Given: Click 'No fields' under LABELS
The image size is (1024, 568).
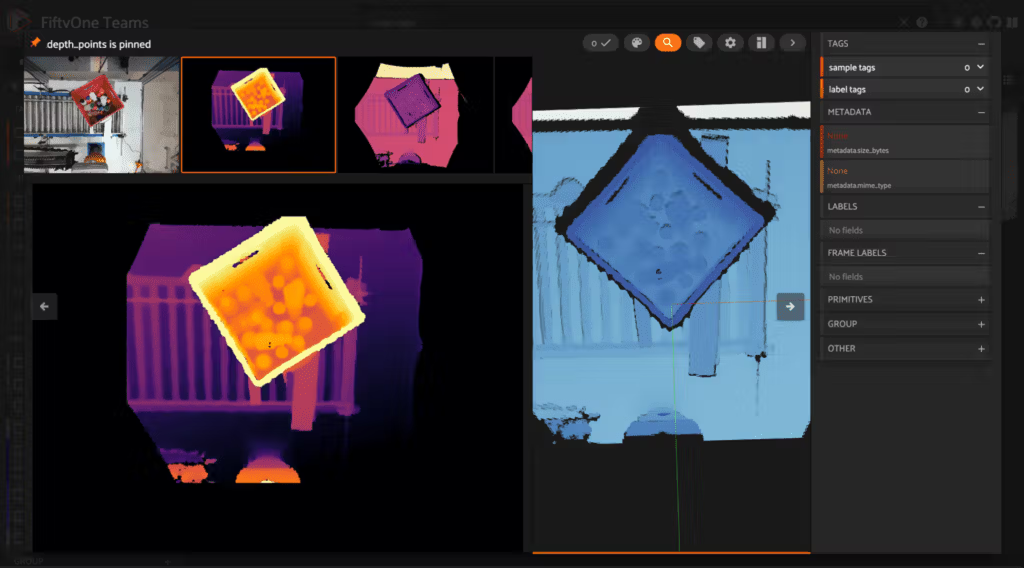Looking at the screenshot, I should point(846,230).
